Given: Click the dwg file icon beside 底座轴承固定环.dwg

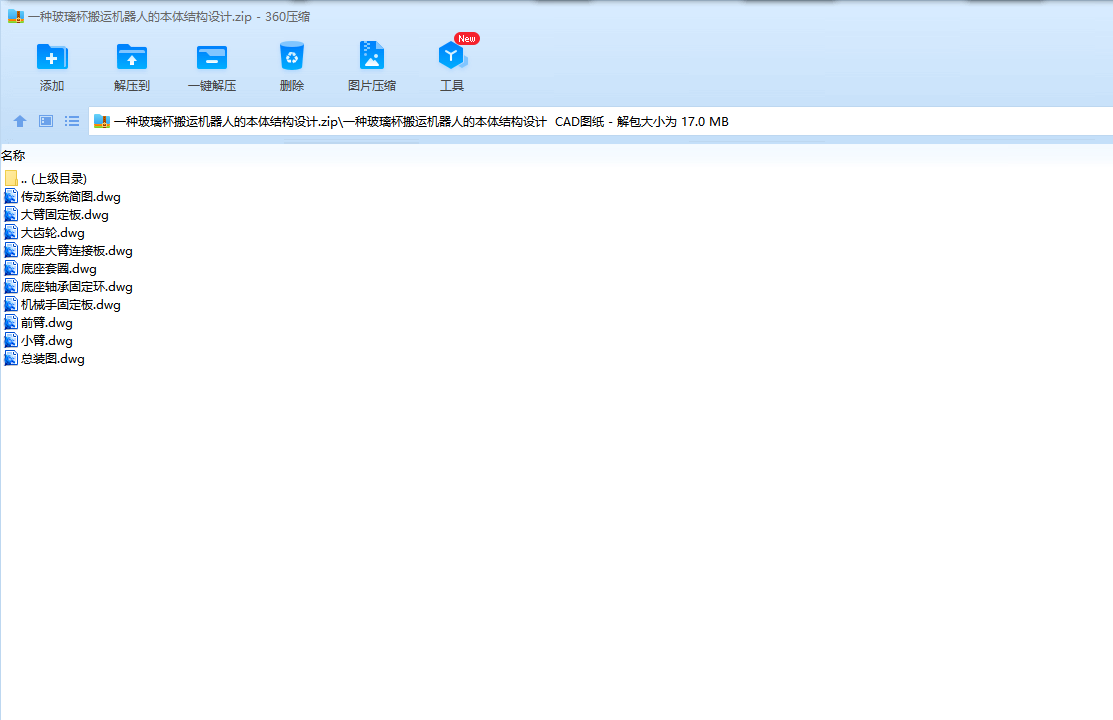Looking at the screenshot, I should 11,286.
